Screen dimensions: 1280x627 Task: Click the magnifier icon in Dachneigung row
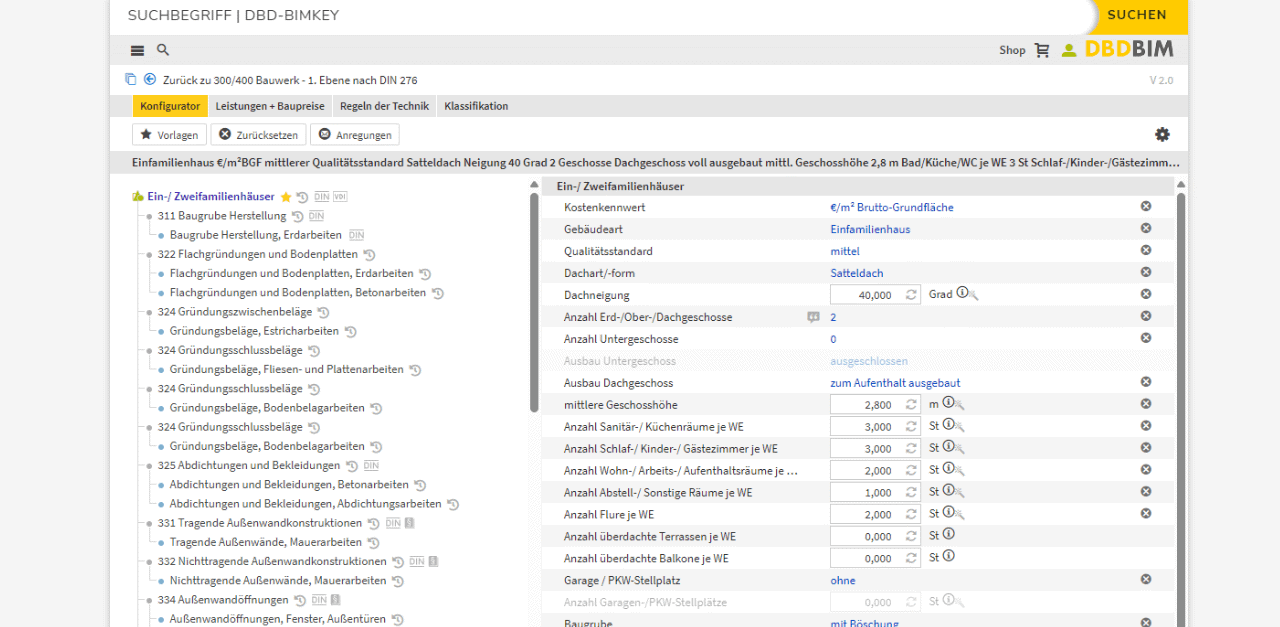click(x=973, y=295)
